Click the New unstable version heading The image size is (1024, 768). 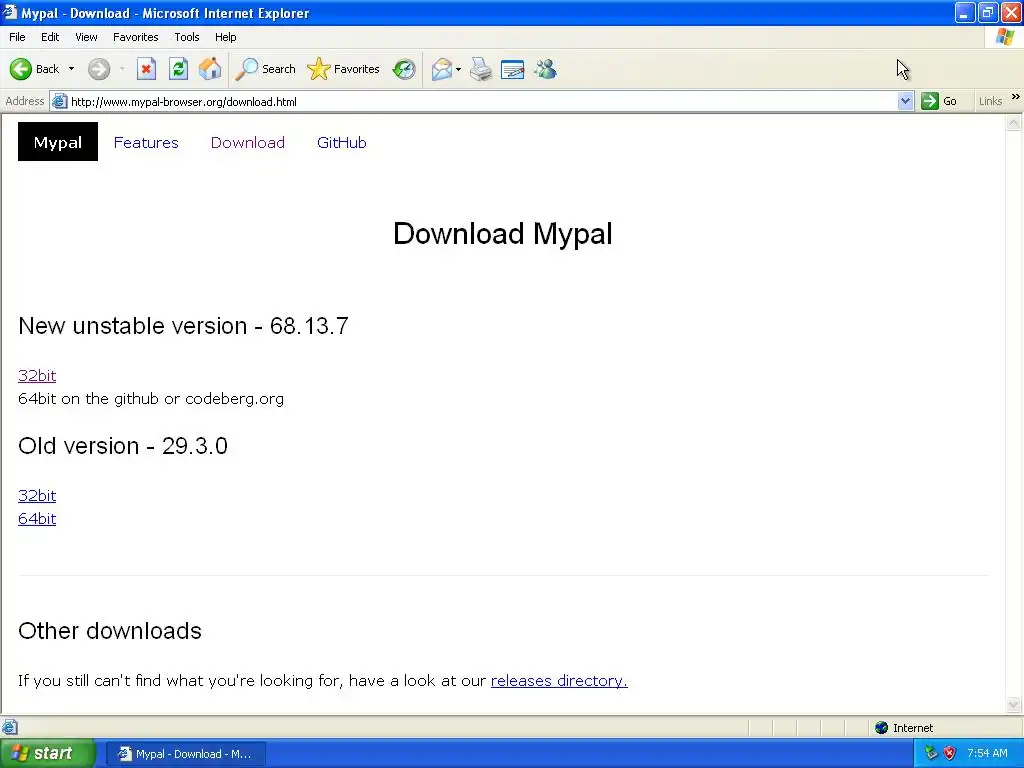coord(184,325)
